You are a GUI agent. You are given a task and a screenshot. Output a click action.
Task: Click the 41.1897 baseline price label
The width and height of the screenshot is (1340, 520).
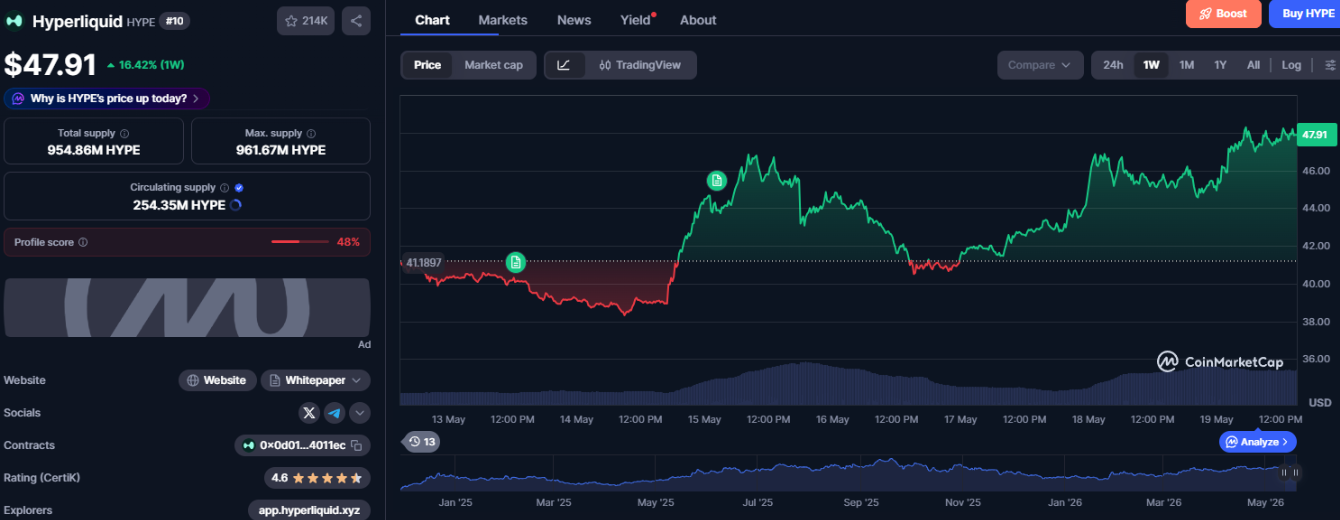423,262
